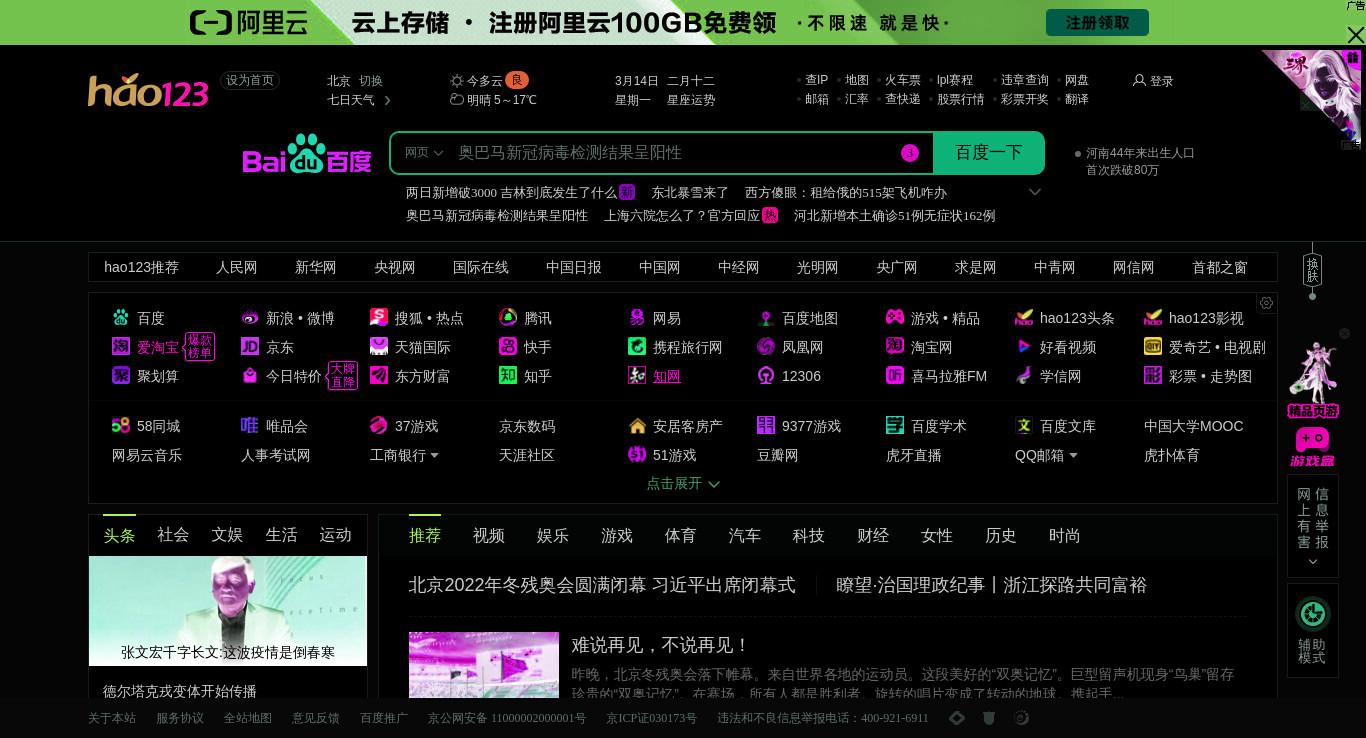Select the 头条 news tab
The width and height of the screenshot is (1366, 738).
119,535
